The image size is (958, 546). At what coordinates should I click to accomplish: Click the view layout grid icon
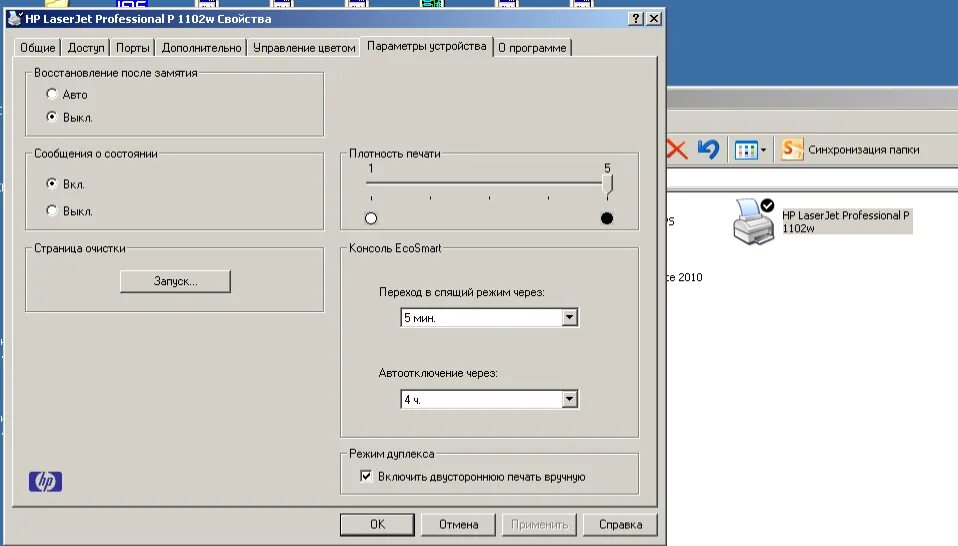coord(746,150)
